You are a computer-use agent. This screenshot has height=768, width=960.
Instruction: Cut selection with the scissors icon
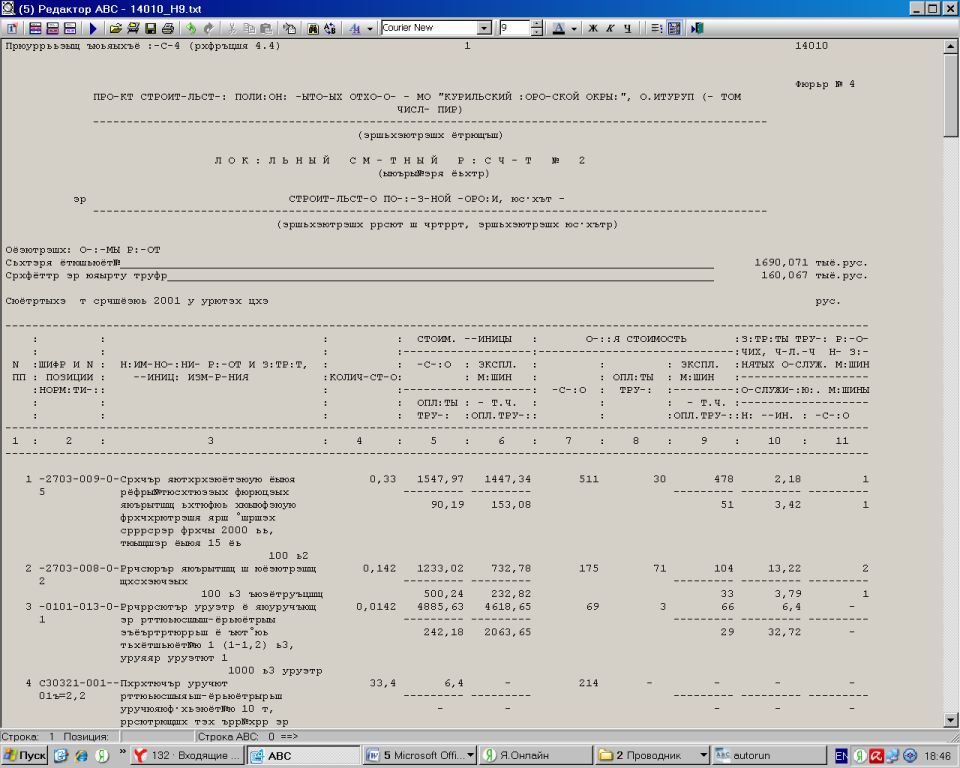[x=231, y=28]
